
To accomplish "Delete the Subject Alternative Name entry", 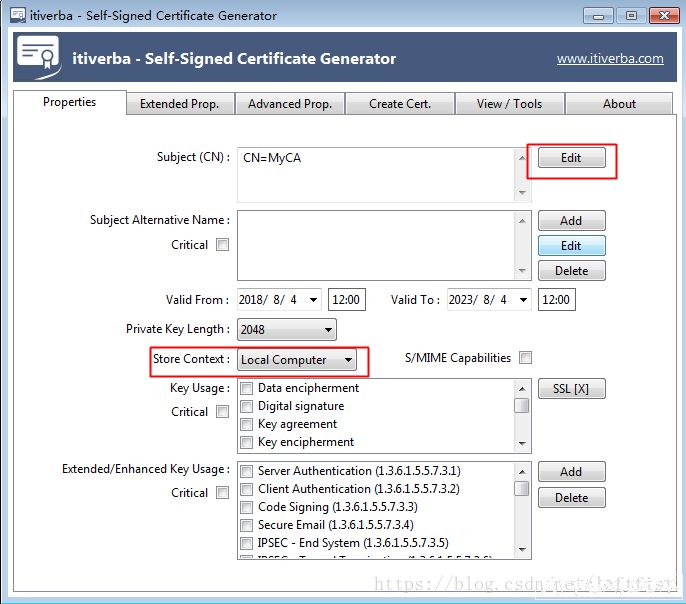I will [x=571, y=271].
